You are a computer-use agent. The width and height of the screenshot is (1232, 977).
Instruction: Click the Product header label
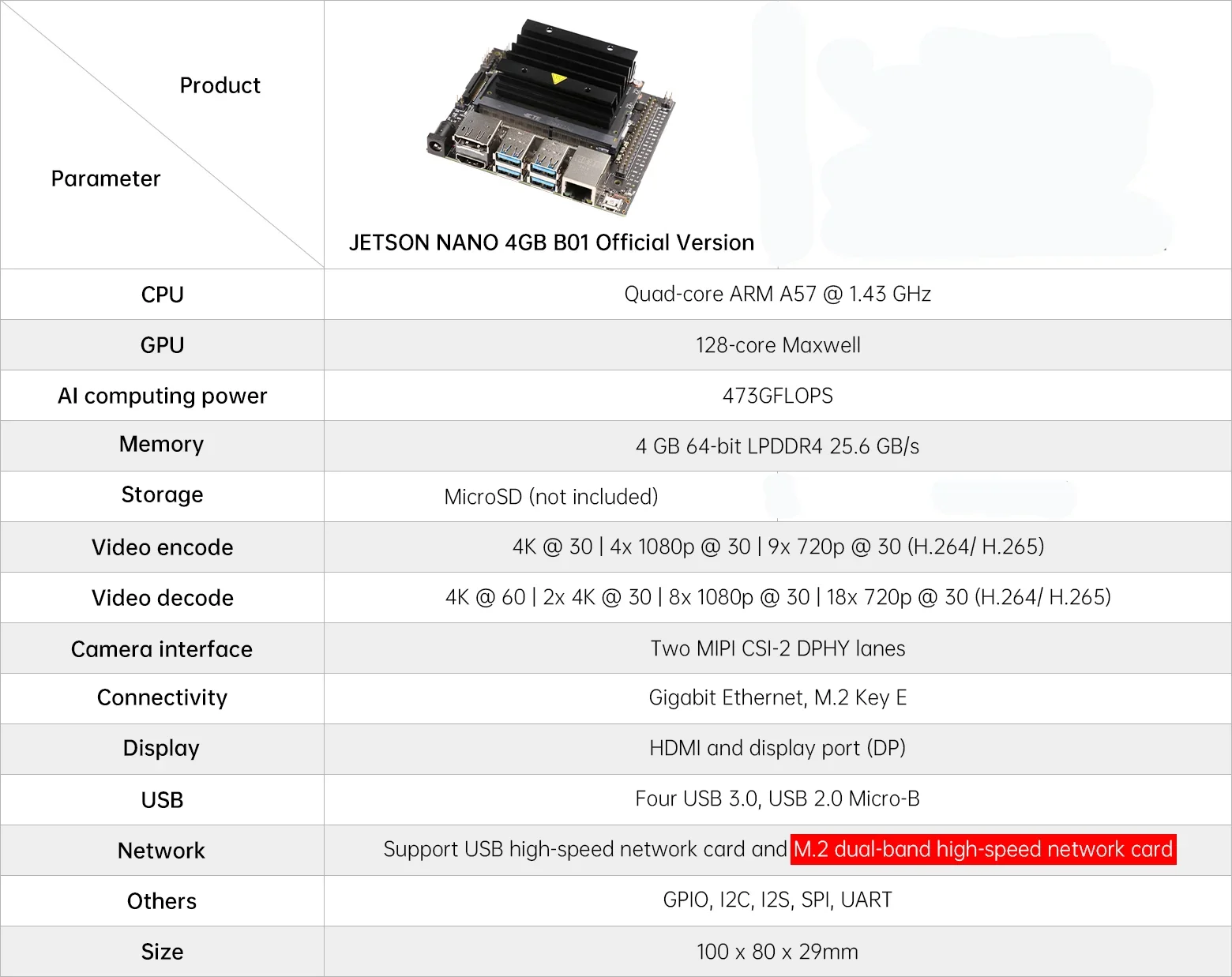220,85
